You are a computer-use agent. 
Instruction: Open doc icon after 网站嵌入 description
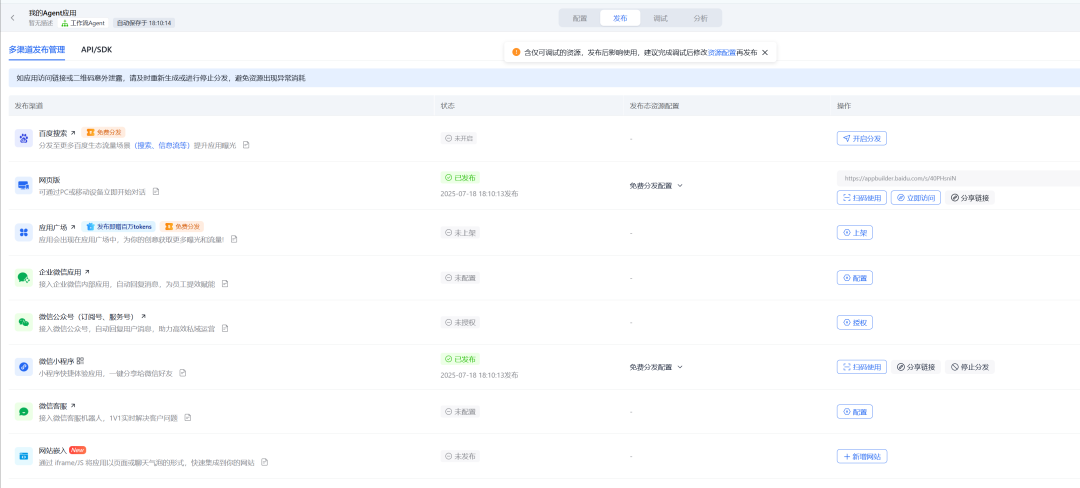tap(264, 463)
